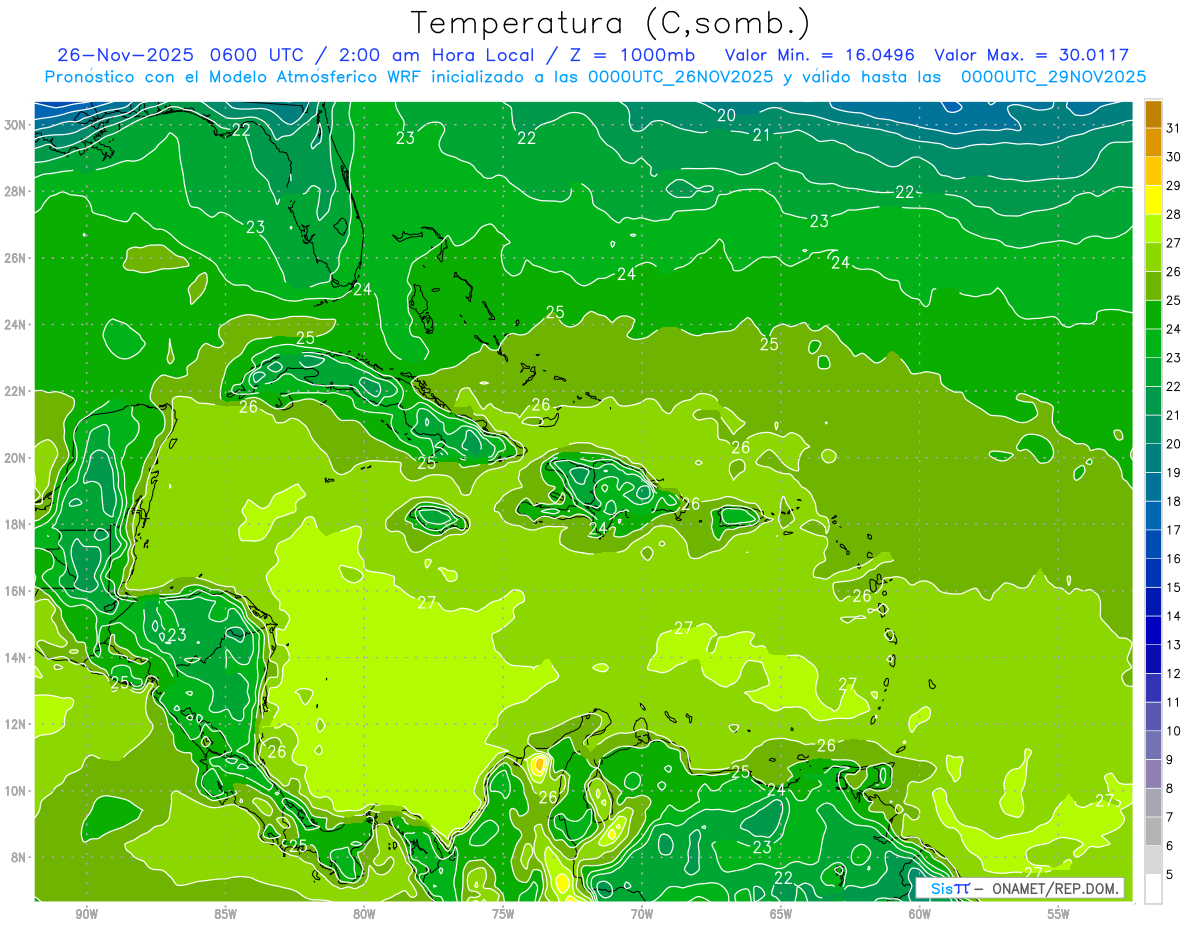Click the 65W longitude axis label
1200x927 pixels.
click(781, 914)
